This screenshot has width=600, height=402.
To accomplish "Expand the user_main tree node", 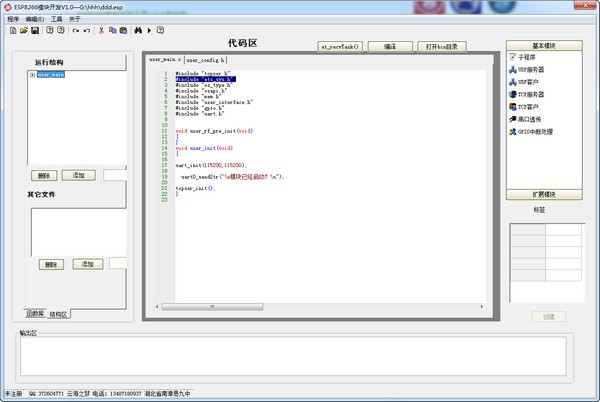I will pos(32,75).
